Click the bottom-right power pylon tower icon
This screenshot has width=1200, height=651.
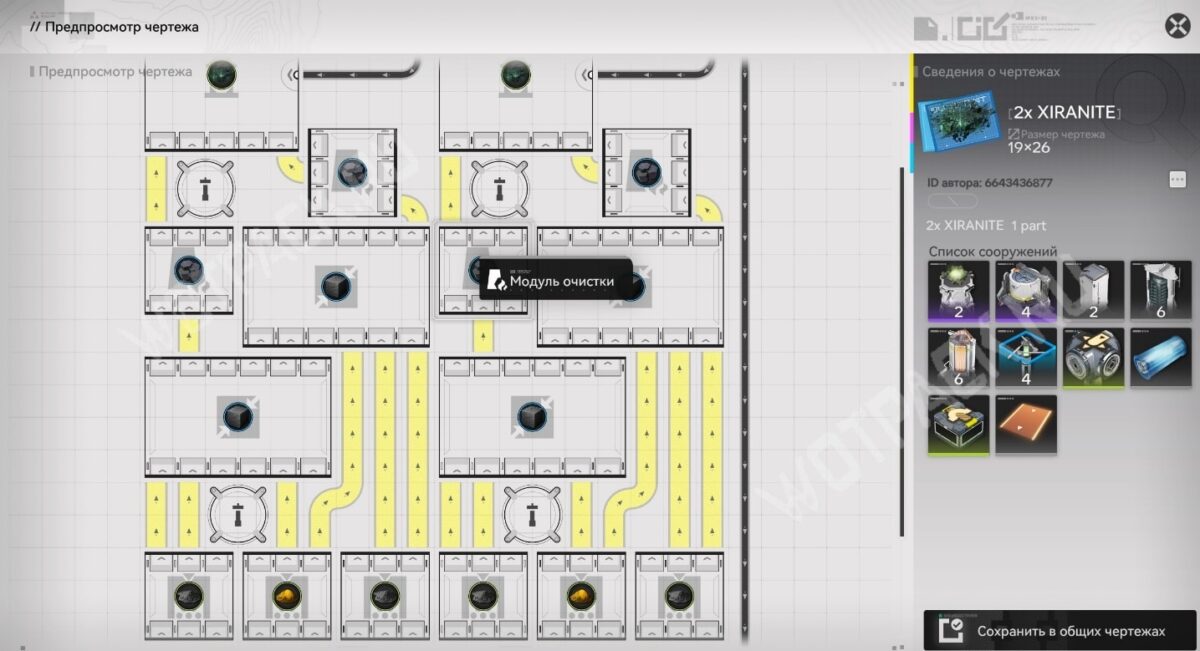point(531,515)
